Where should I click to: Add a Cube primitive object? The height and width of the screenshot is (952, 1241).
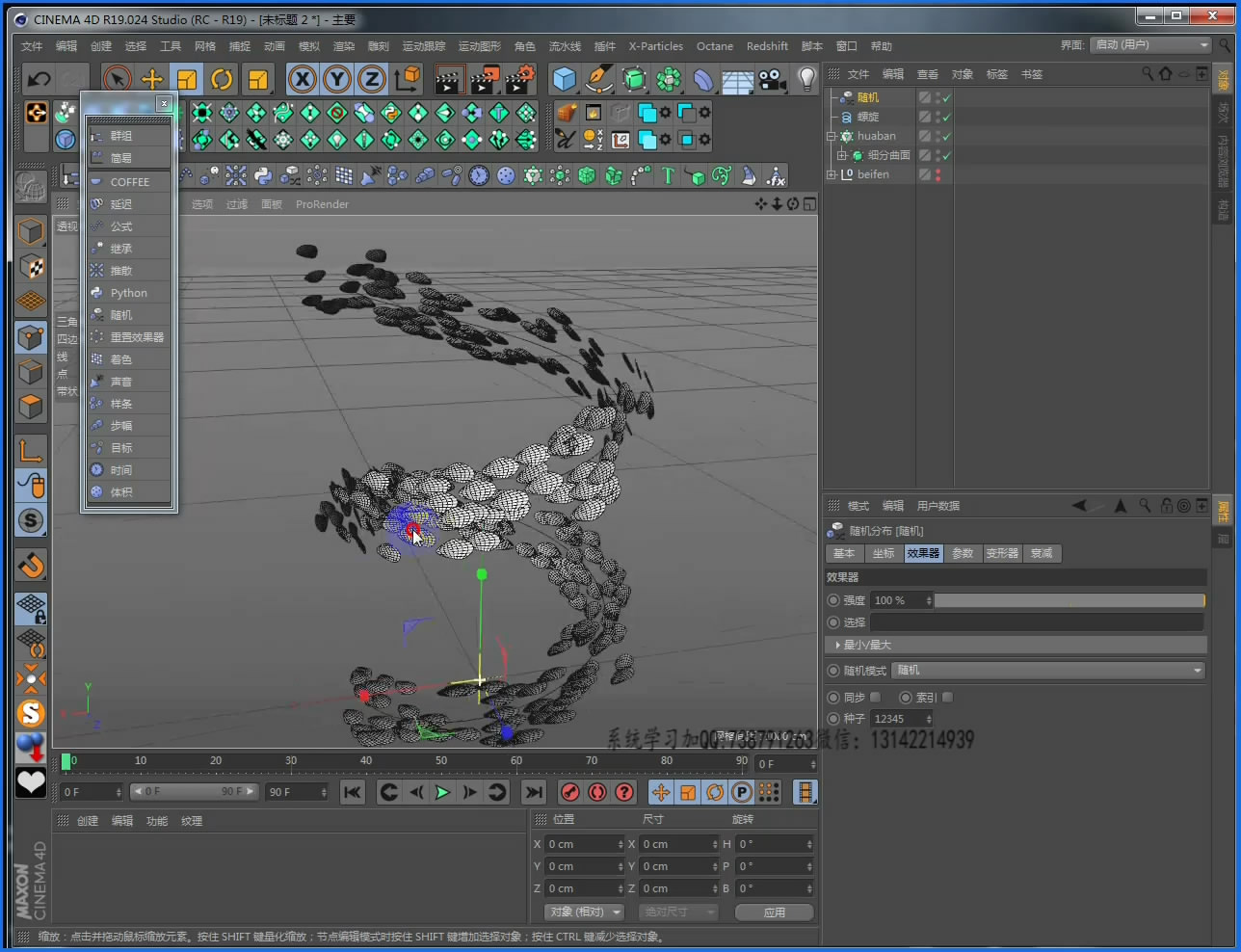565,79
